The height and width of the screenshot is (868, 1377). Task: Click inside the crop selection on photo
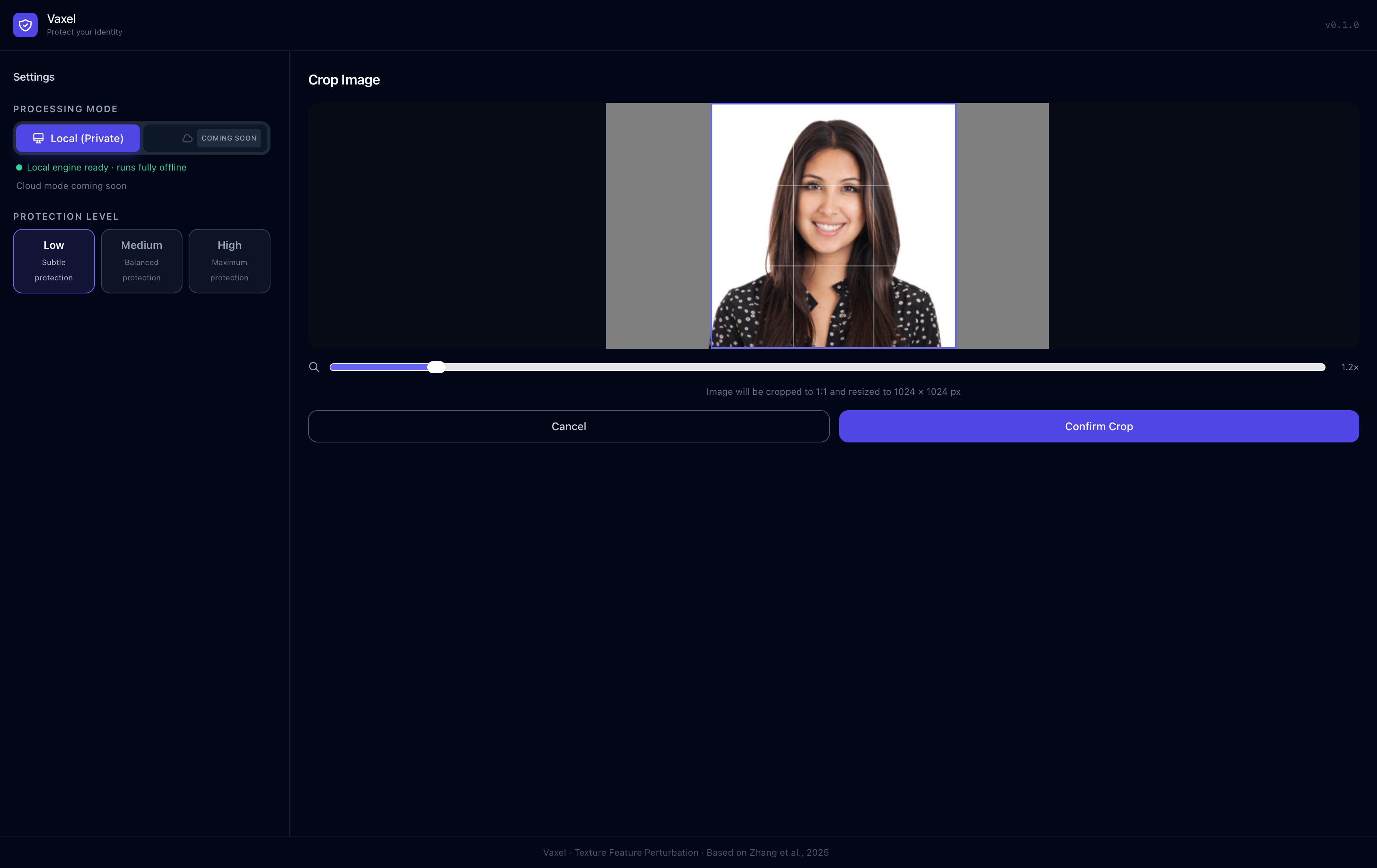(x=833, y=226)
